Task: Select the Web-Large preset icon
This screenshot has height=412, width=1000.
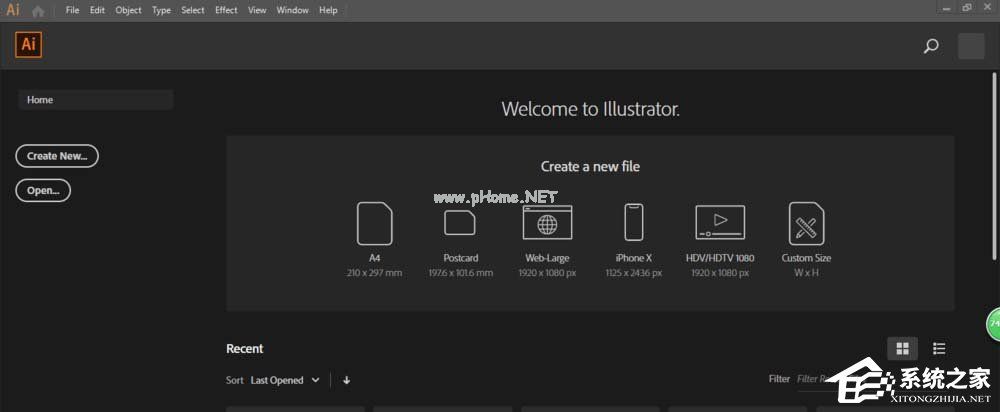Action: coord(547,222)
